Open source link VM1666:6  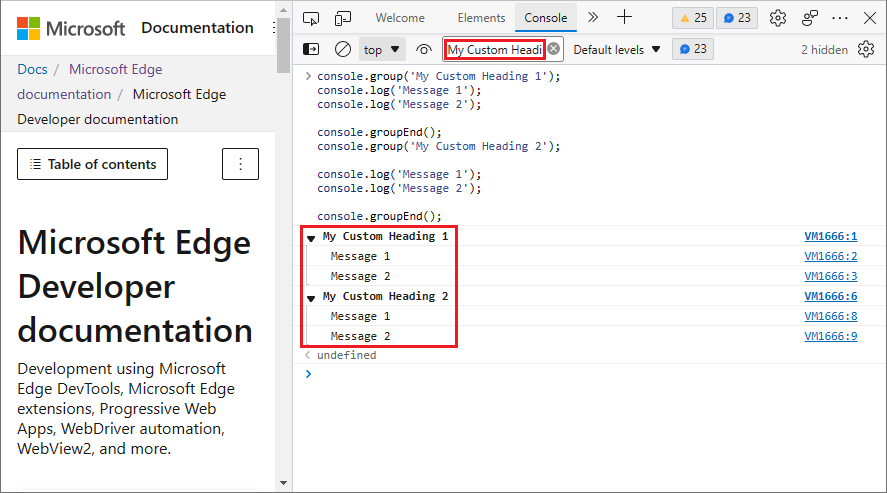(x=830, y=296)
